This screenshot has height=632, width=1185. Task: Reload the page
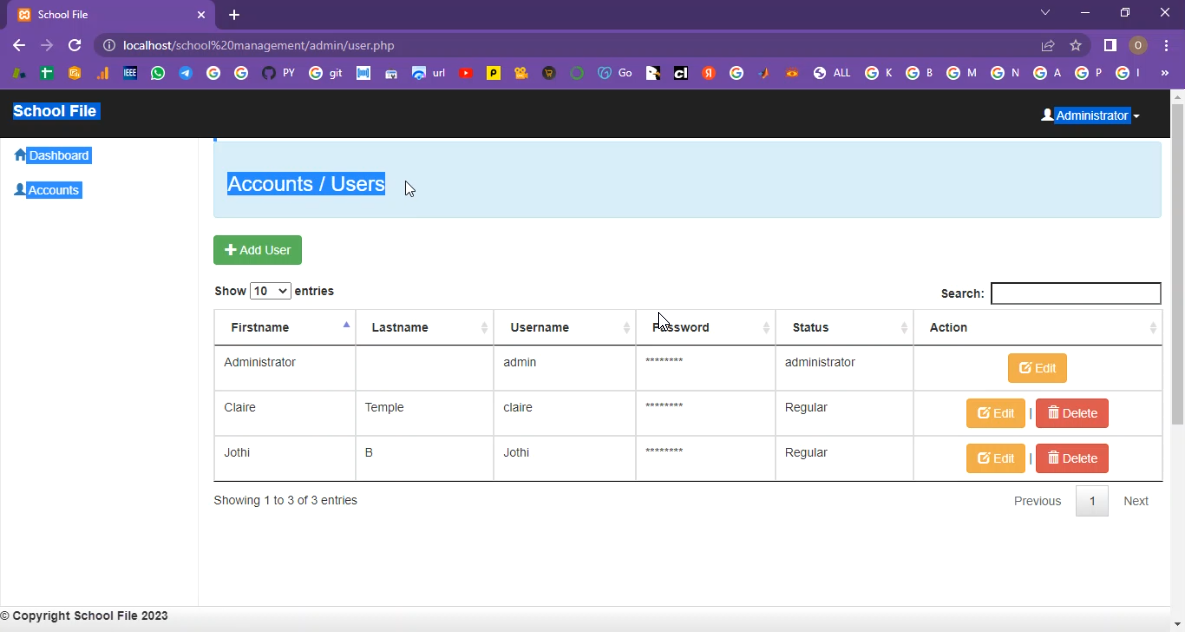click(74, 46)
